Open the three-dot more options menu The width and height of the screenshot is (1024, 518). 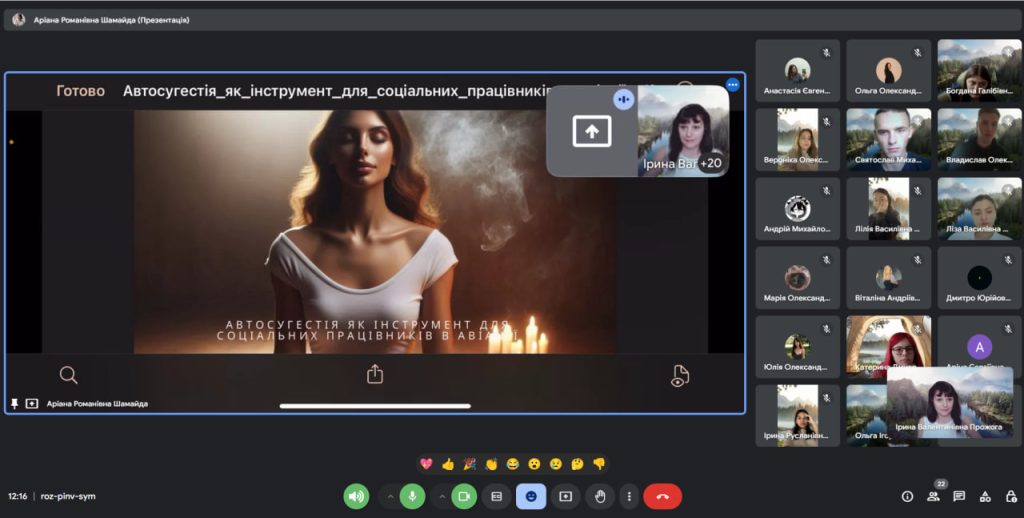[628, 496]
